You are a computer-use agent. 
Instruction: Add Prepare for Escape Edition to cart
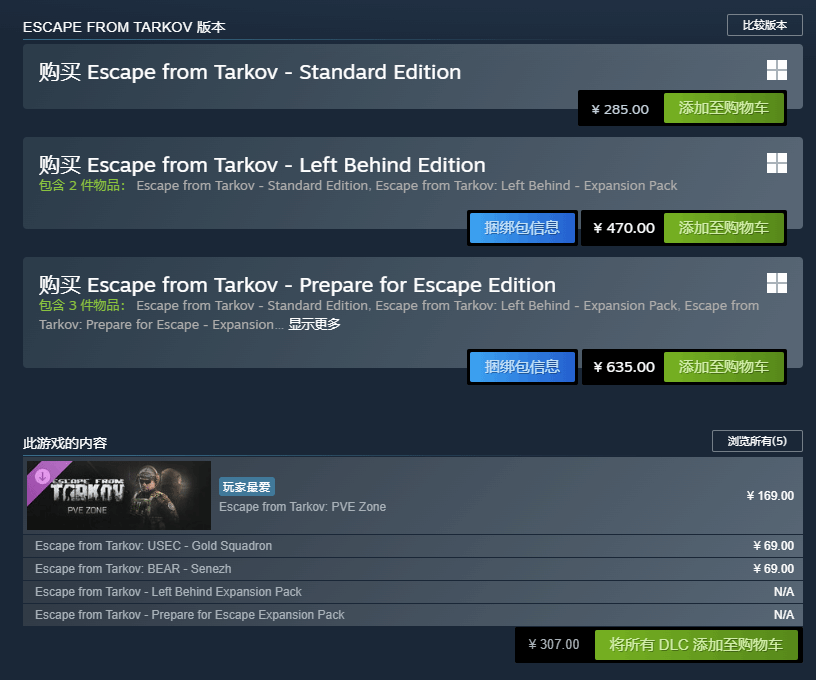click(723, 367)
